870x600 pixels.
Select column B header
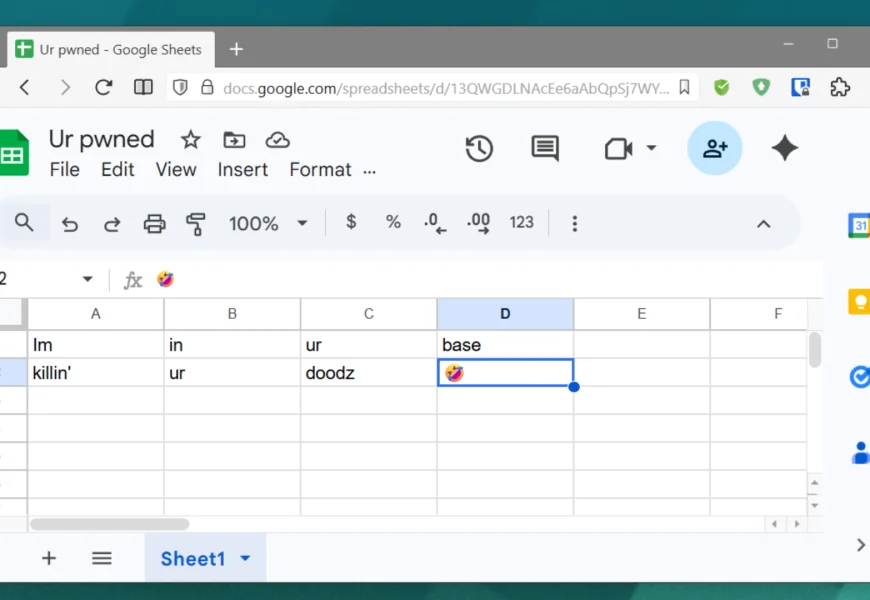(232, 314)
